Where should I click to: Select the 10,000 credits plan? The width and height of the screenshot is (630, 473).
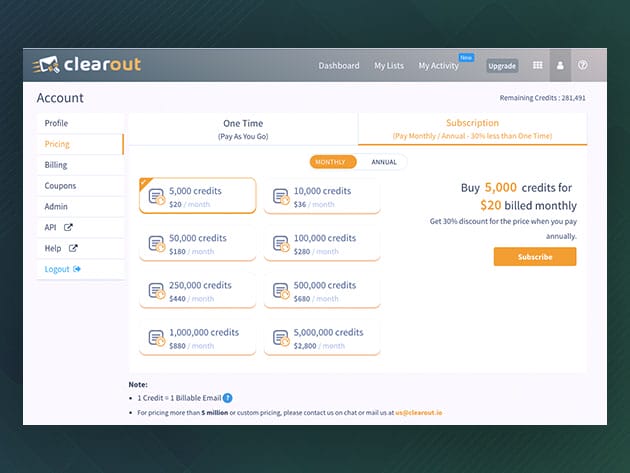(x=322, y=196)
